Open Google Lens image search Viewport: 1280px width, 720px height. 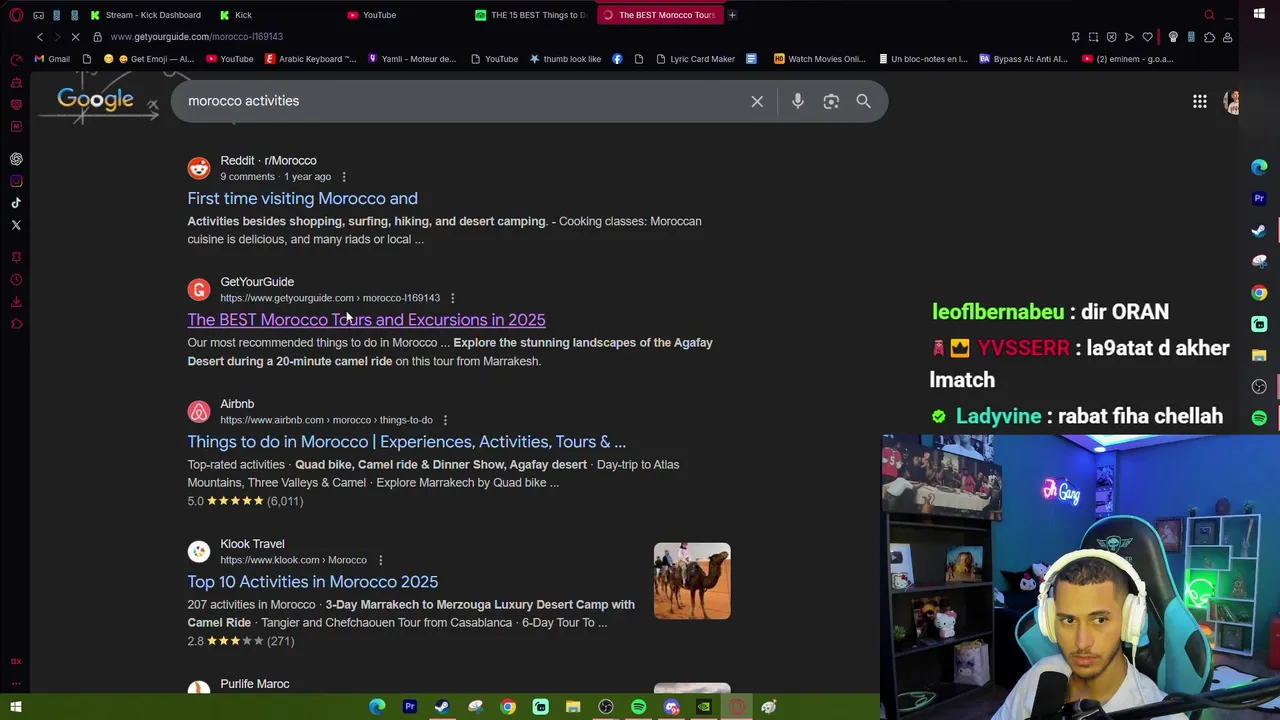[x=831, y=101]
